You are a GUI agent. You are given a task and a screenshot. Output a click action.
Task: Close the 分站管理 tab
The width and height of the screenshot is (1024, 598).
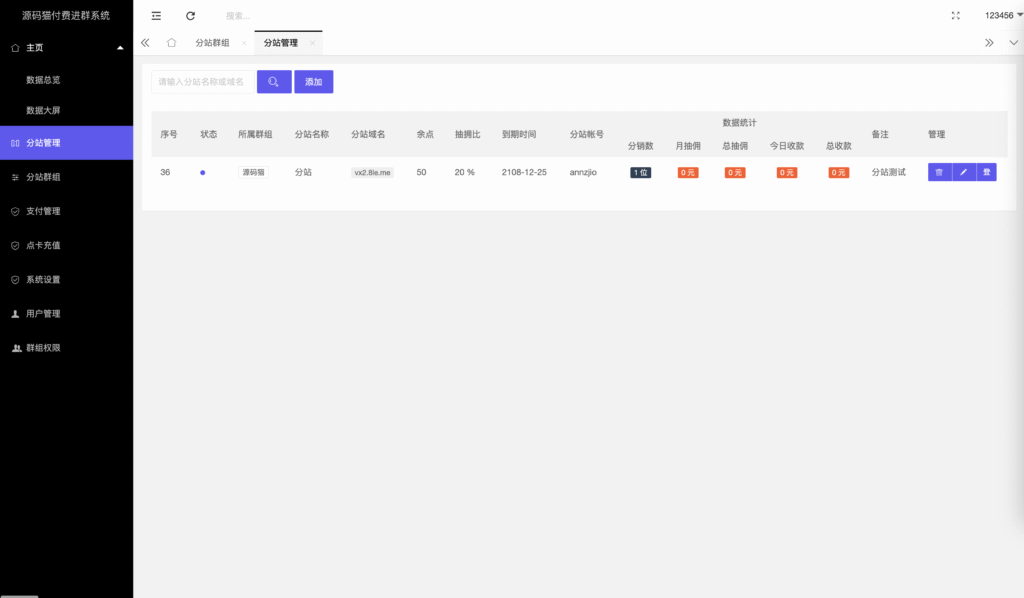tap(313, 43)
